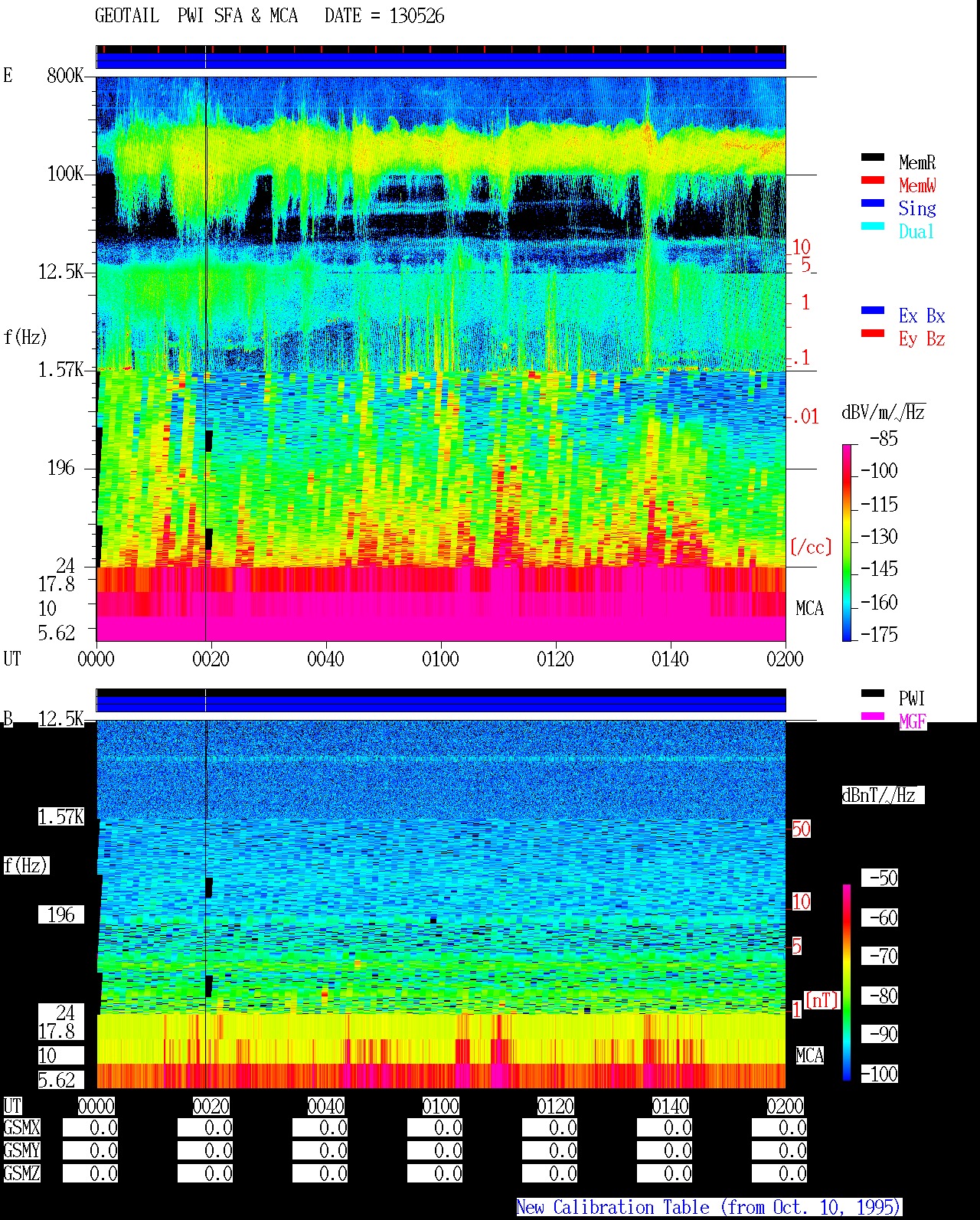
Task: Click the red [nT] field unit label
Action: click(x=822, y=1000)
